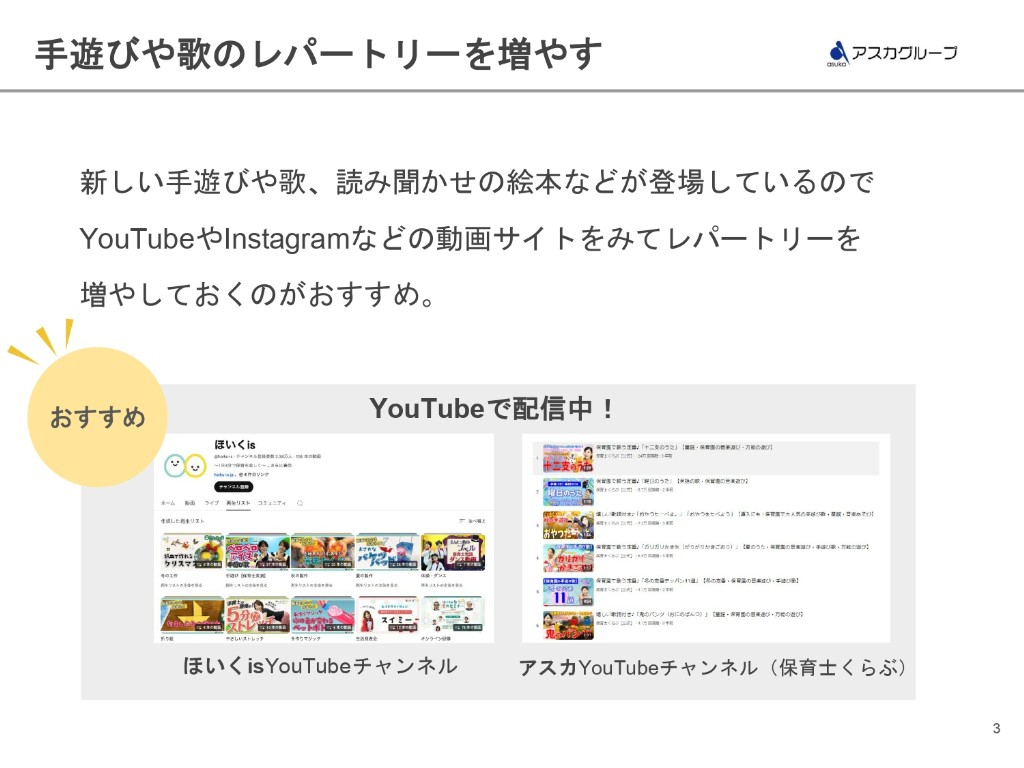Open the 鬼のパンツ video thumbnail
1024x768 pixels.
coord(568,625)
